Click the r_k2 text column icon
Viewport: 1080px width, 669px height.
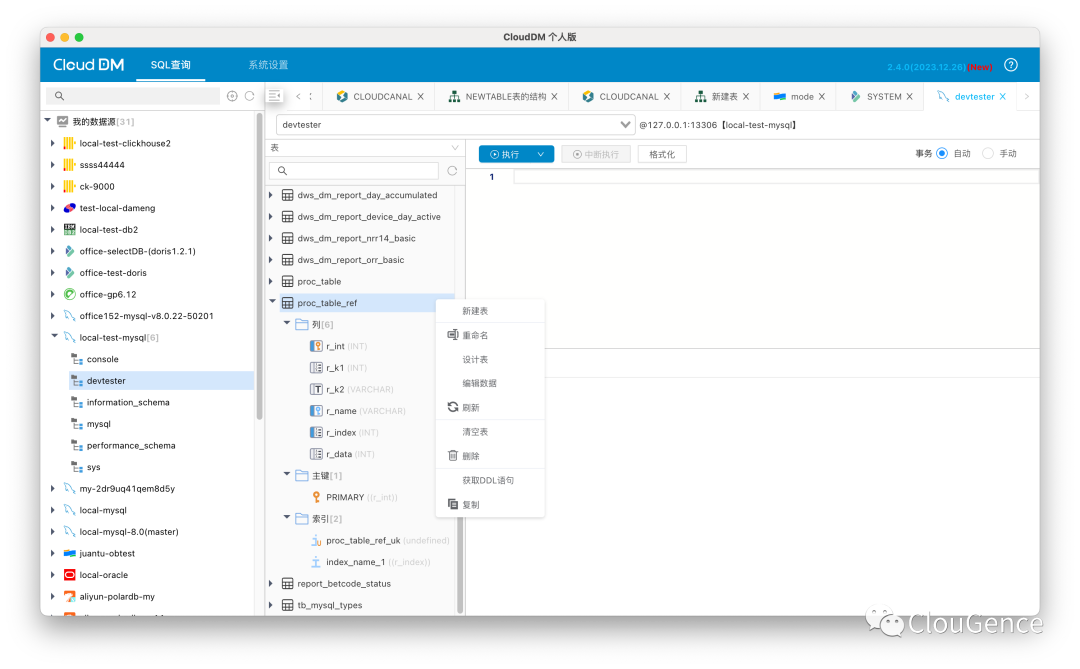pyautogui.click(x=315, y=389)
